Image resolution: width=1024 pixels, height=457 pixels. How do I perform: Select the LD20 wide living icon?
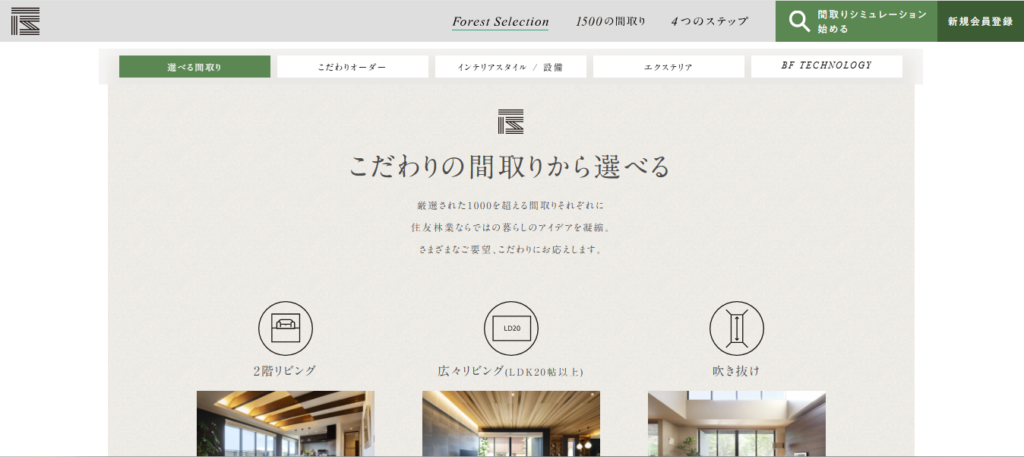pos(511,328)
